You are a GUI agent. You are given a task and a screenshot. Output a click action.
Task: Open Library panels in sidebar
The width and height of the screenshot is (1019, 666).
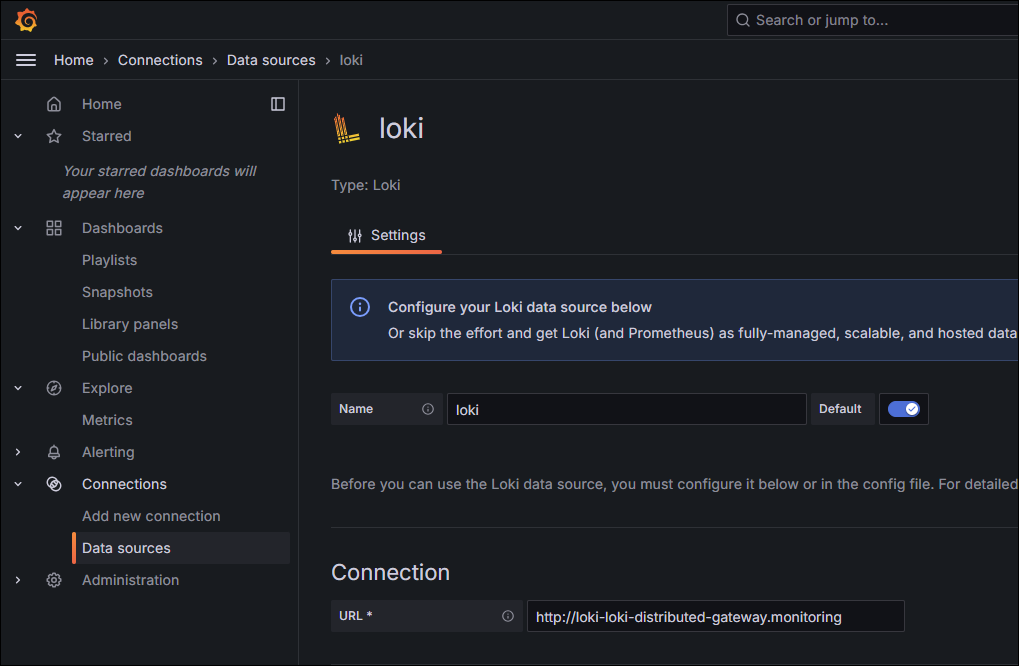click(x=130, y=324)
